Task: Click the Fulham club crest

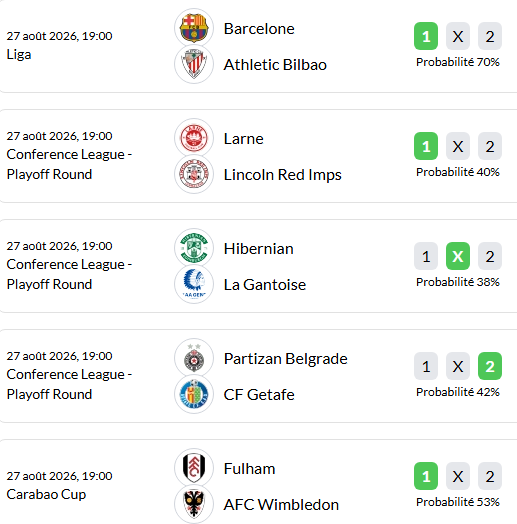Action: point(194,468)
